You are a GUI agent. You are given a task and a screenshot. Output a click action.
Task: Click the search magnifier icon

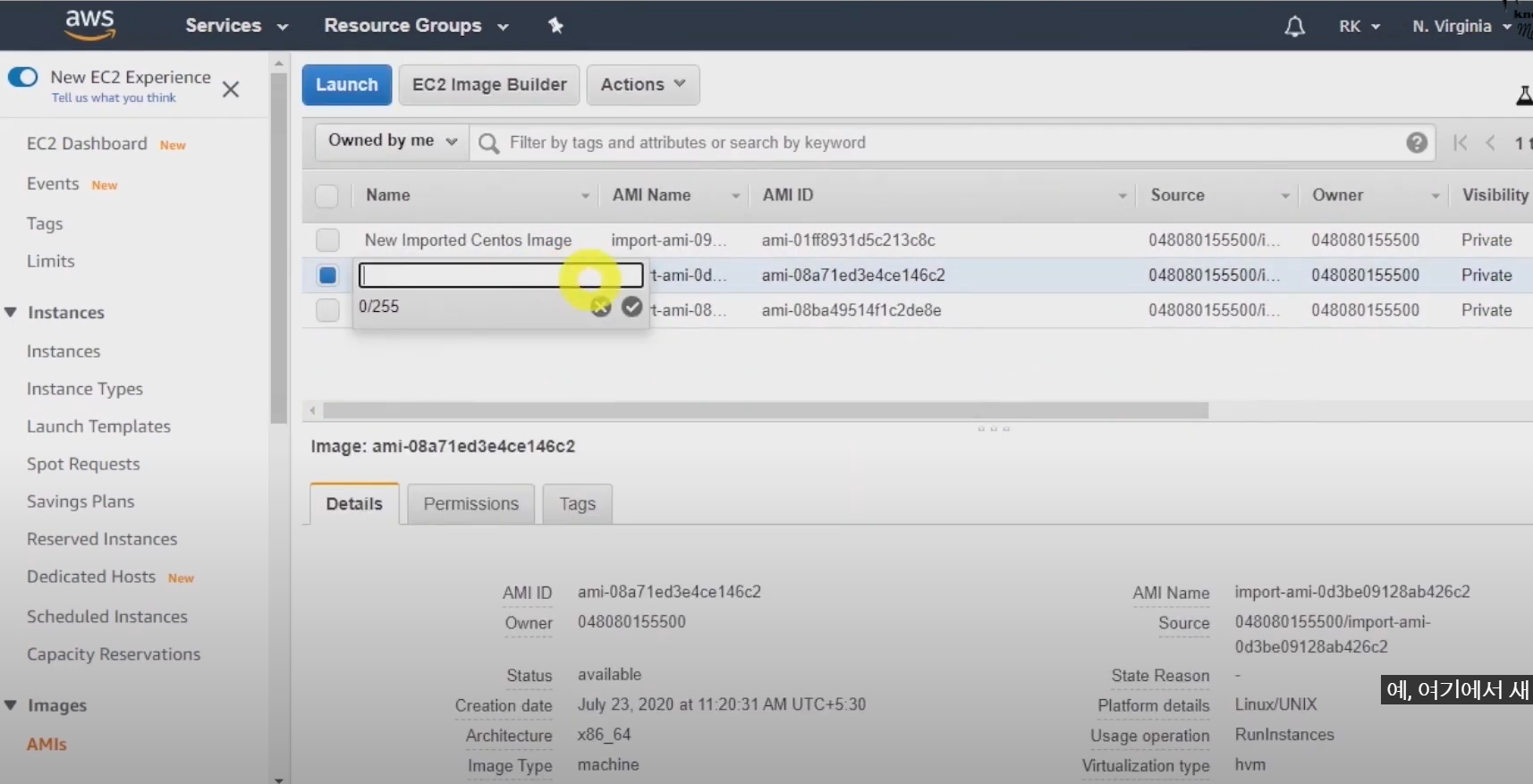coord(488,143)
